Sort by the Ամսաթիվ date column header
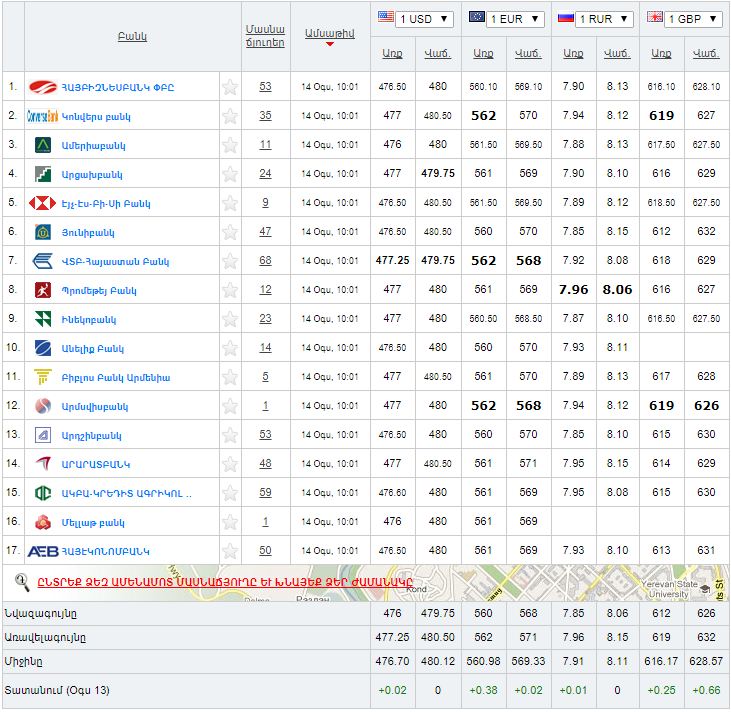 point(329,32)
